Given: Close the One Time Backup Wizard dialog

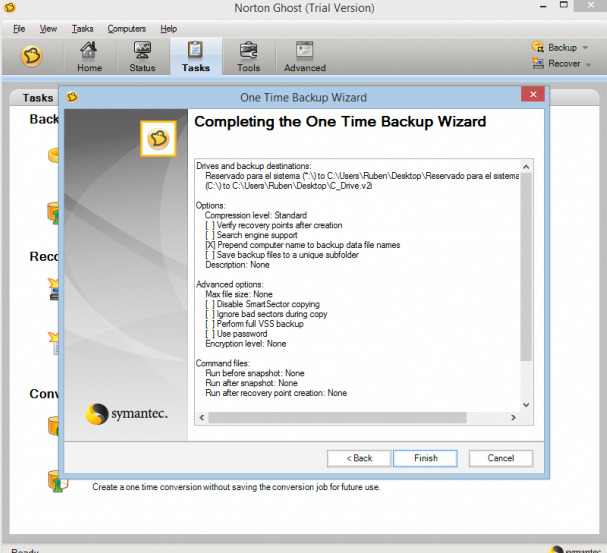Looking at the screenshot, I should [x=533, y=94].
